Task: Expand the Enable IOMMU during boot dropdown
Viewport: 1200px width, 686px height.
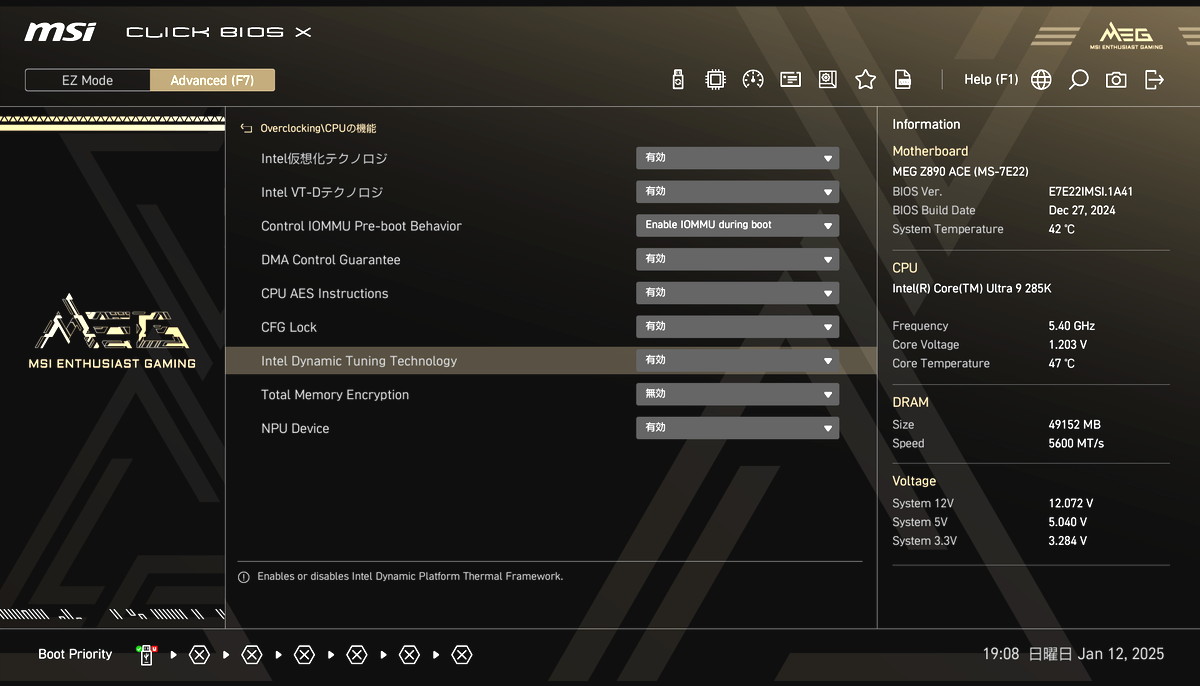Action: pyautogui.click(x=737, y=225)
